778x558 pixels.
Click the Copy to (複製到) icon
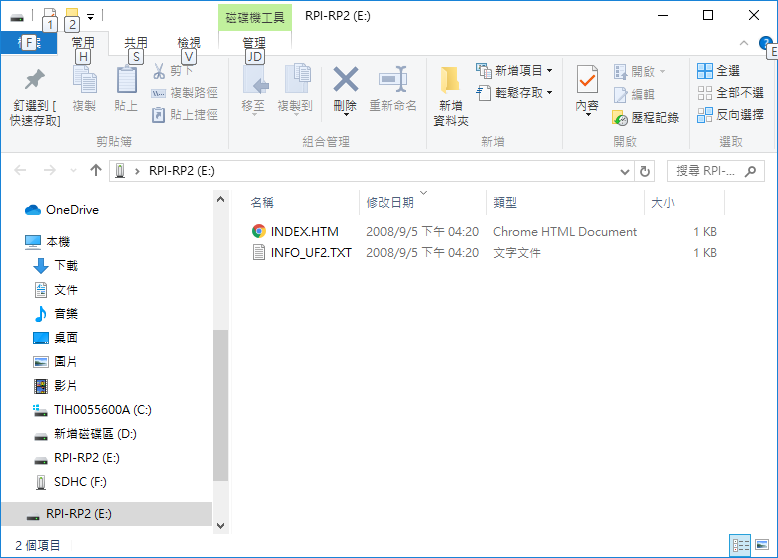tap(297, 79)
